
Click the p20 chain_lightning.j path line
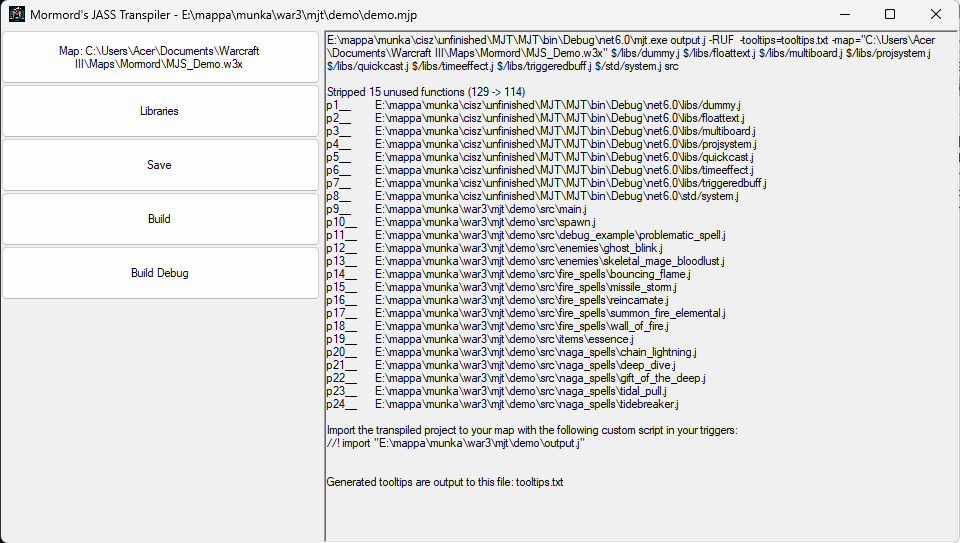click(512, 351)
